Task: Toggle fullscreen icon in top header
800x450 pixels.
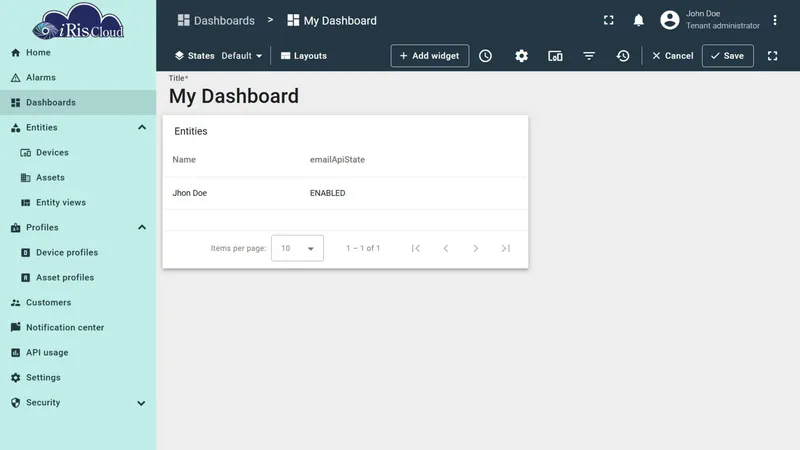Action: tap(609, 20)
